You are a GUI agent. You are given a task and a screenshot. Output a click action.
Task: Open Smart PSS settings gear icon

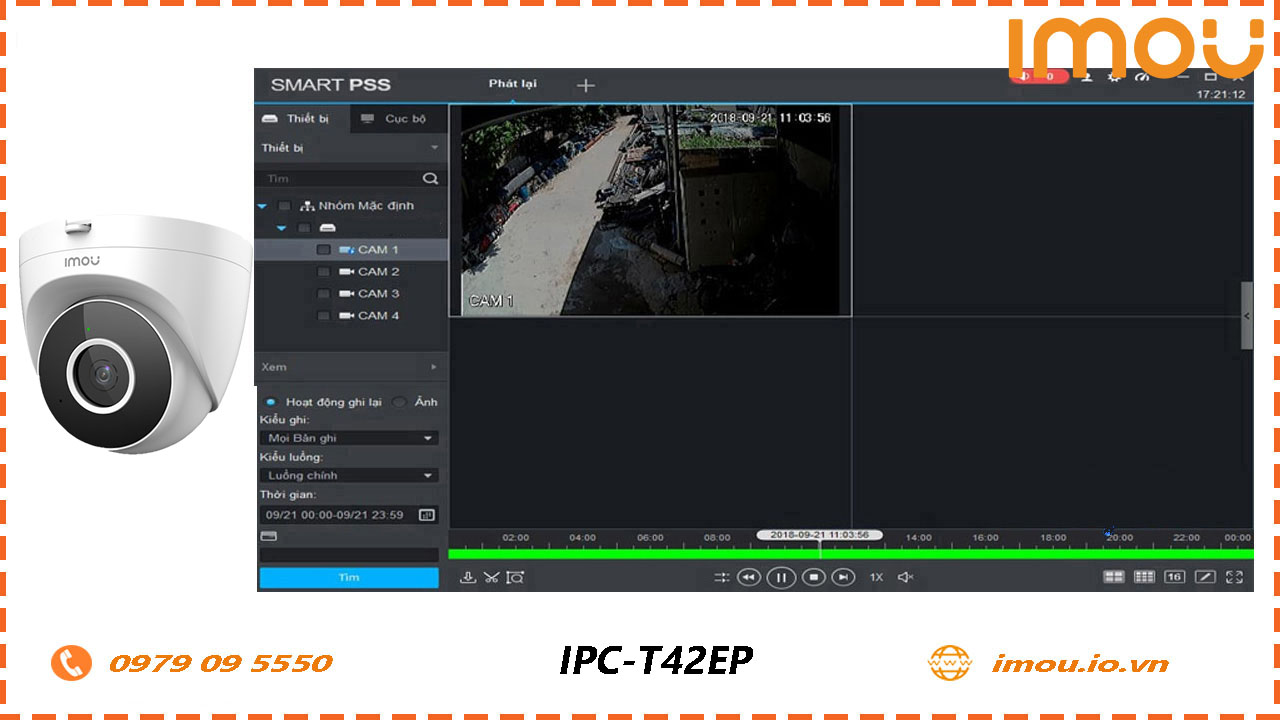click(x=1114, y=76)
